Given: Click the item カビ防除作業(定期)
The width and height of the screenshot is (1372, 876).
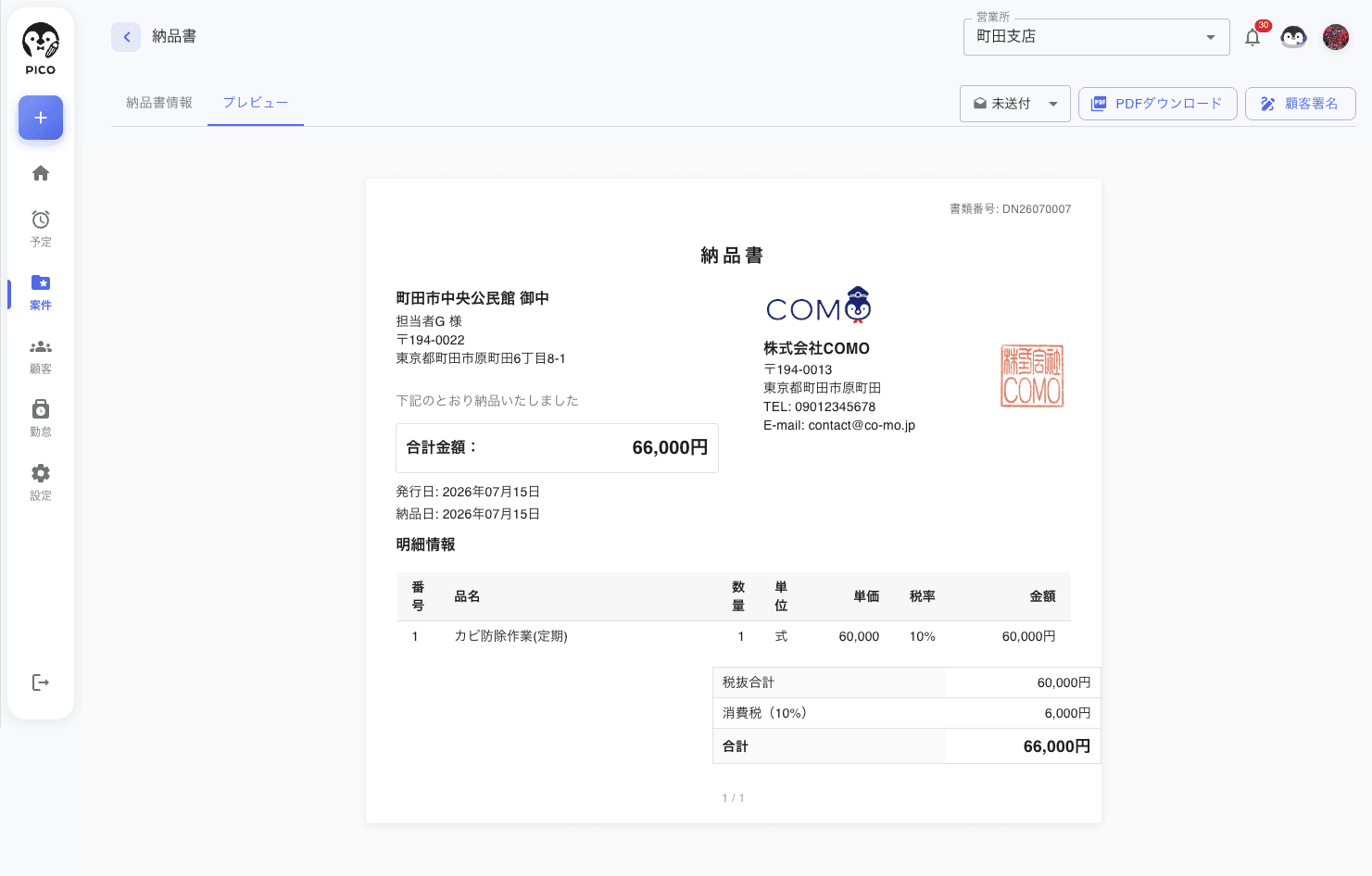Looking at the screenshot, I should pyautogui.click(x=510, y=636).
